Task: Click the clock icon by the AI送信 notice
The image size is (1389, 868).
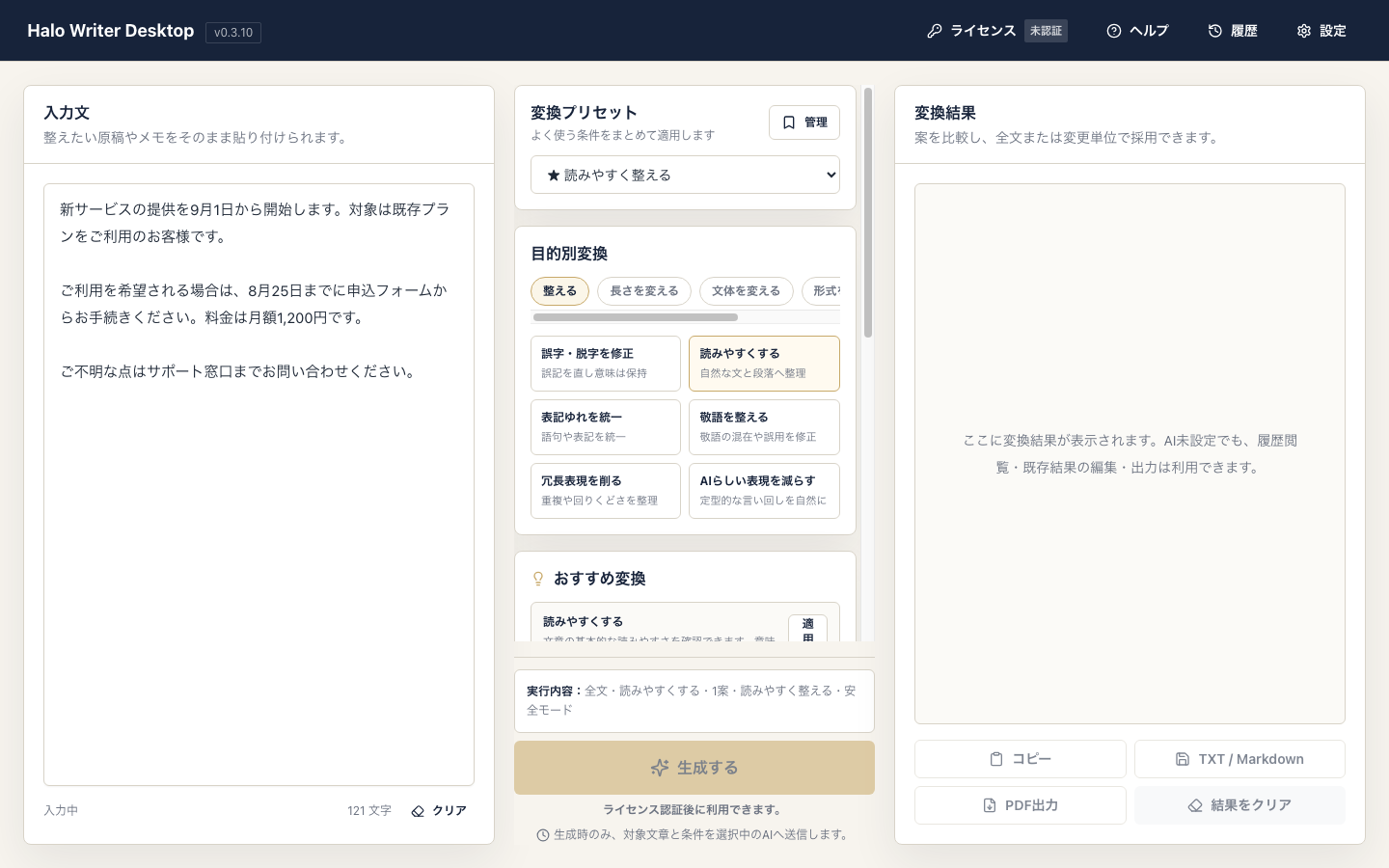Action: 543,835
